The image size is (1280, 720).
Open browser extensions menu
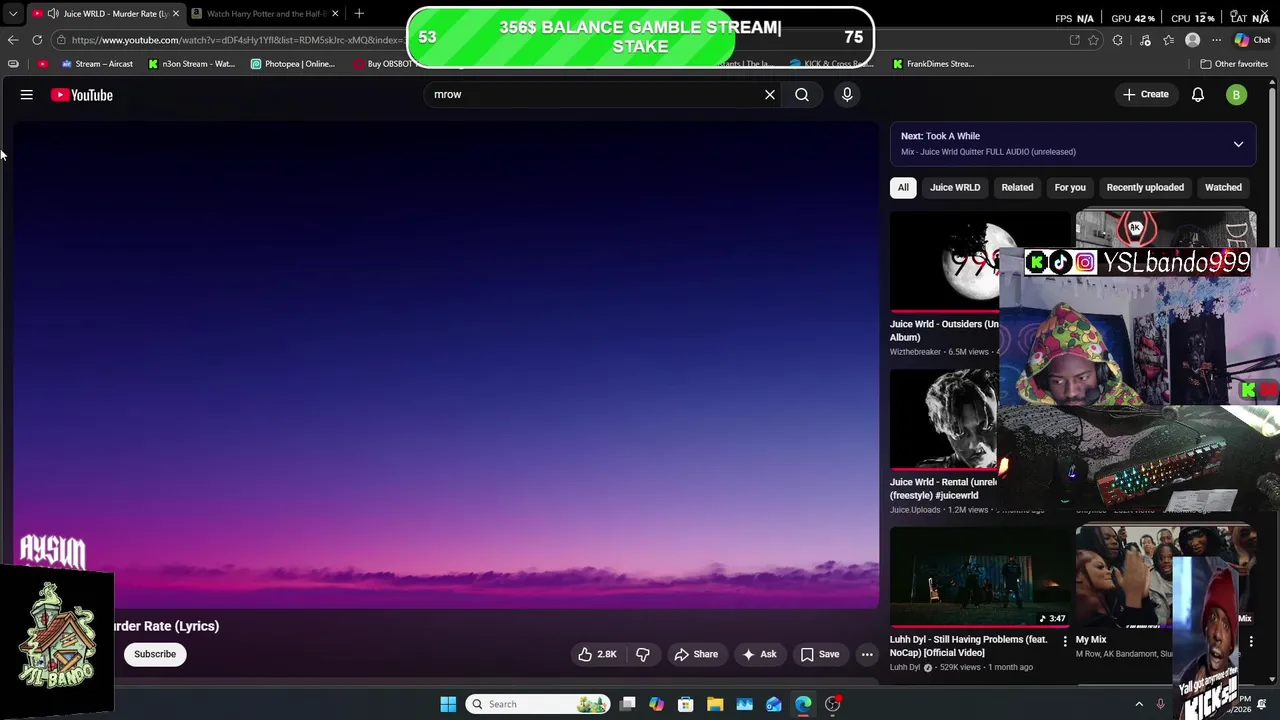pos(1118,40)
